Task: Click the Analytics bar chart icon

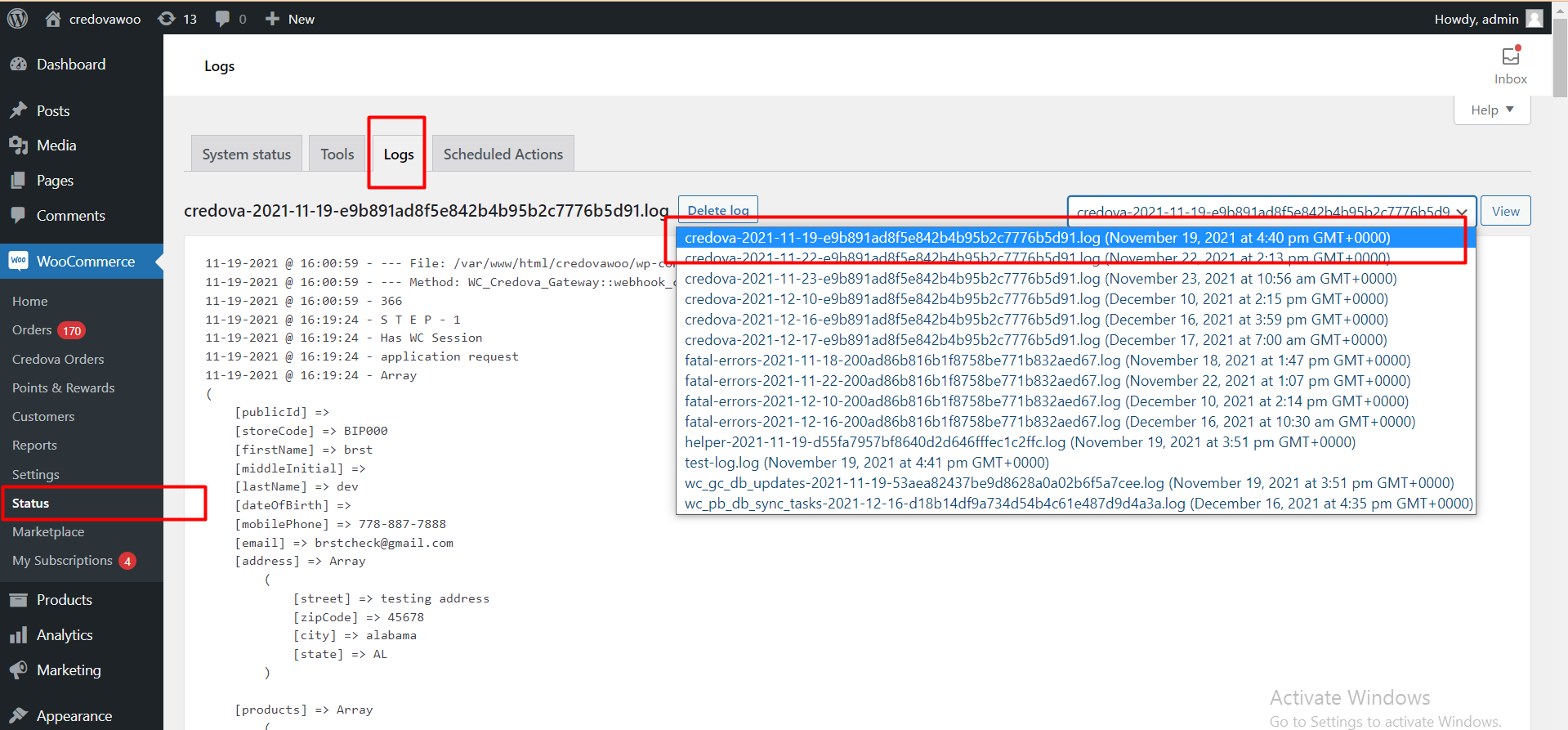Action: click(x=18, y=634)
